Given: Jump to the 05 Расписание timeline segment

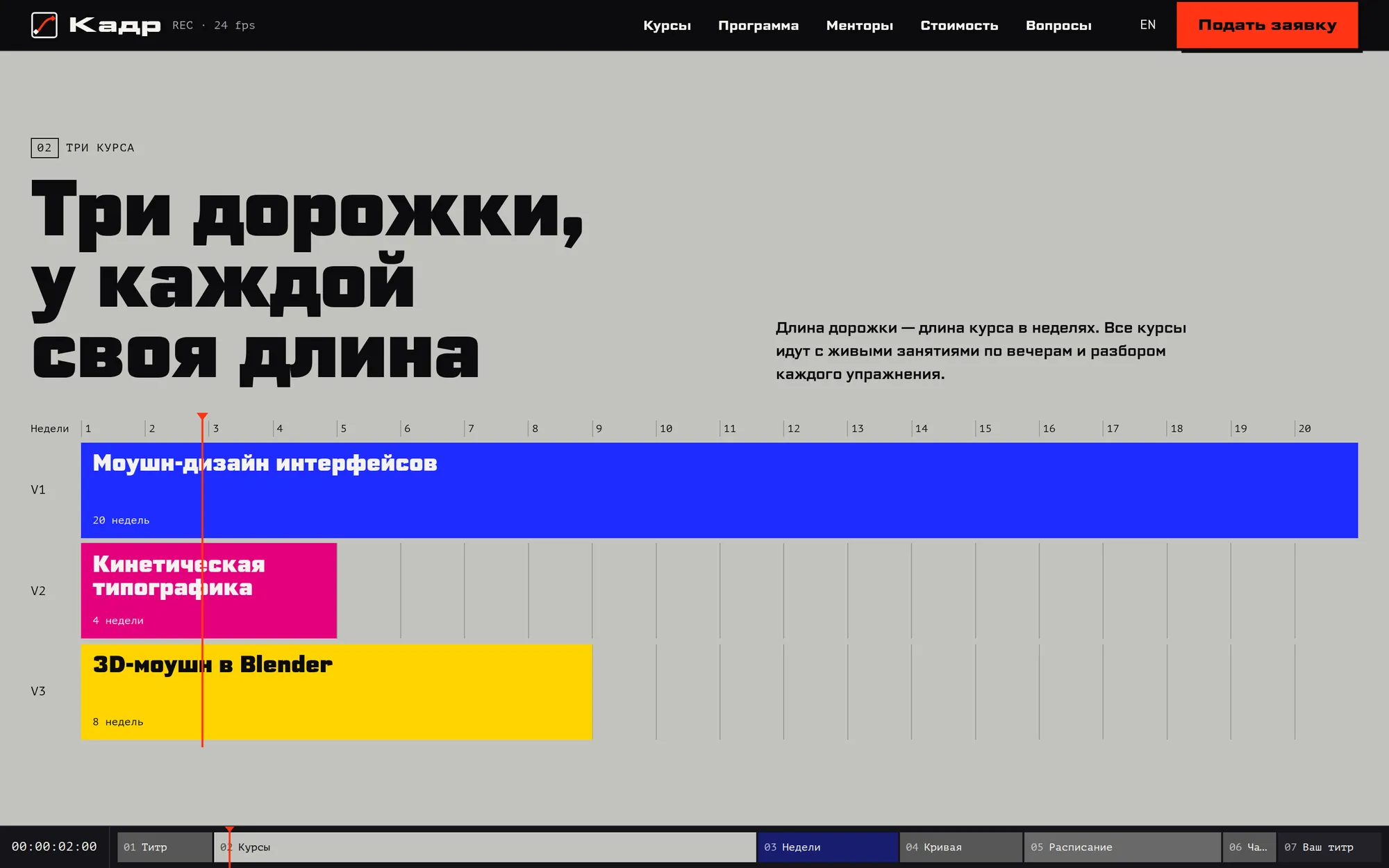Looking at the screenshot, I should (1122, 847).
